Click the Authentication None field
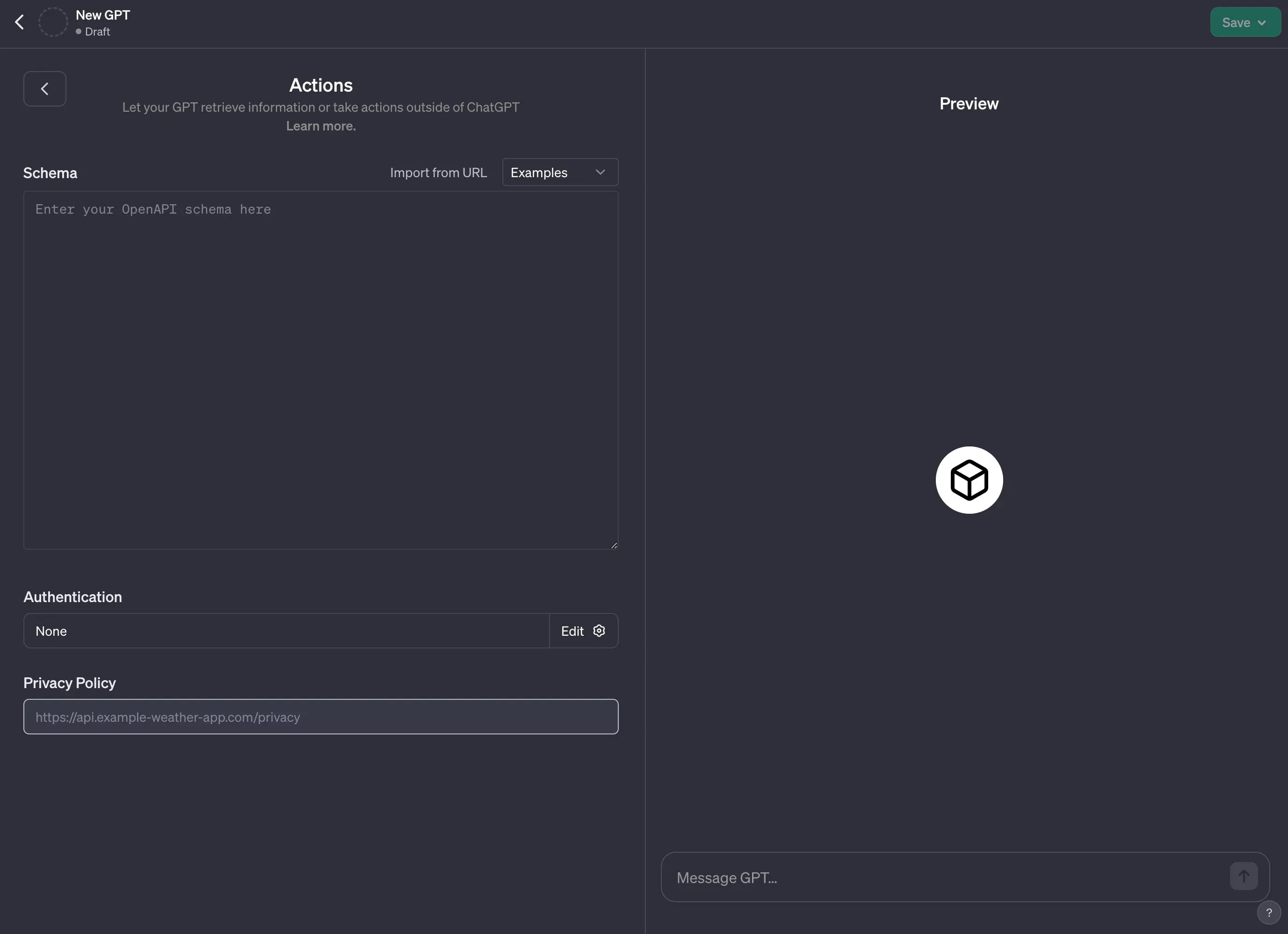Screen dimensions: 1288x934 (x=286, y=631)
